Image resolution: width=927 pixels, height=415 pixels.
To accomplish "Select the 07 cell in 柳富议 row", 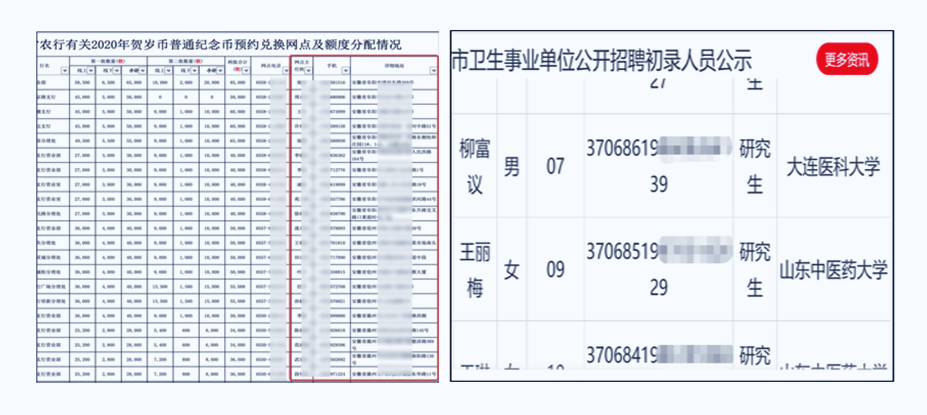I will [555, 167].
